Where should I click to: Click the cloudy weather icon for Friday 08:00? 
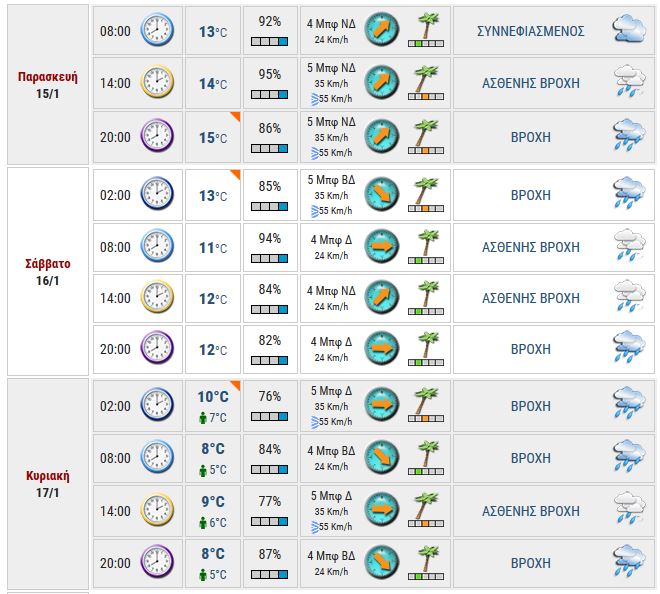click(x=629, y=29)
